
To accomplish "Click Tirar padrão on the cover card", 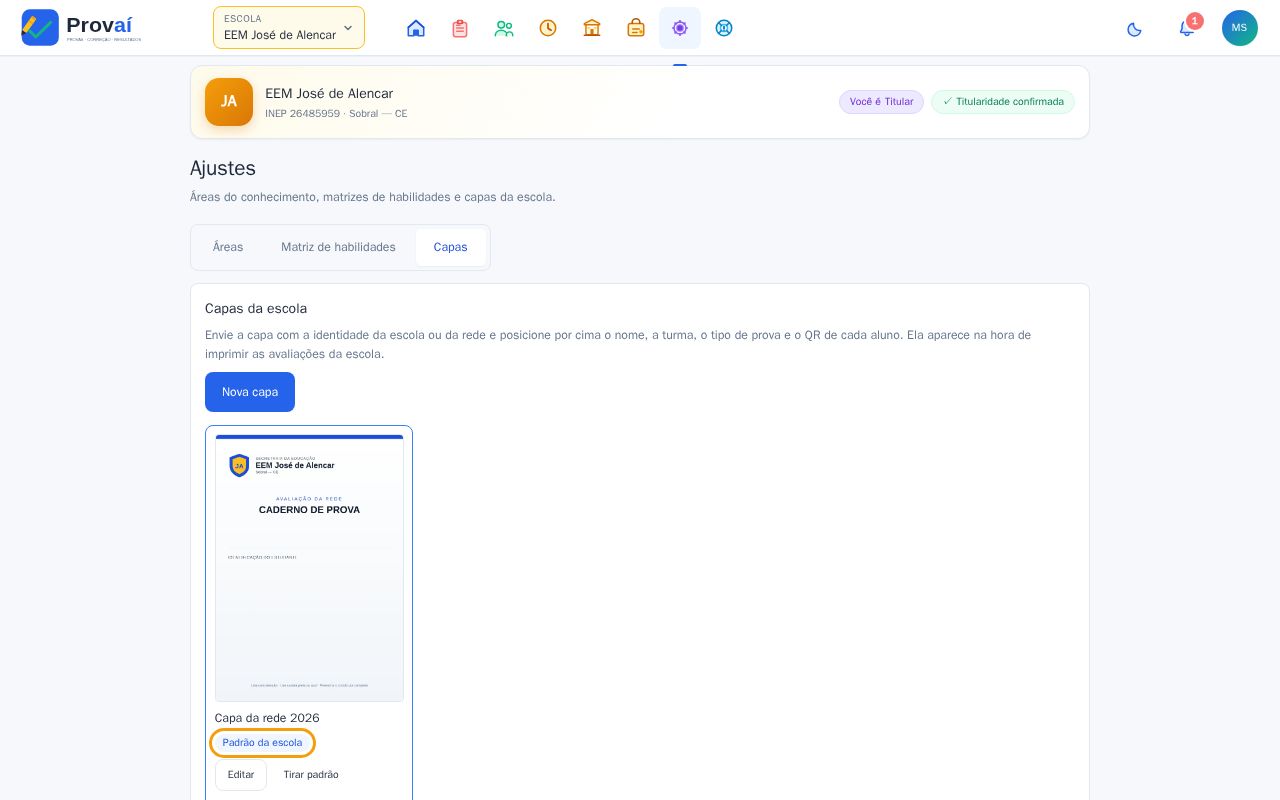I will [311, 775].
